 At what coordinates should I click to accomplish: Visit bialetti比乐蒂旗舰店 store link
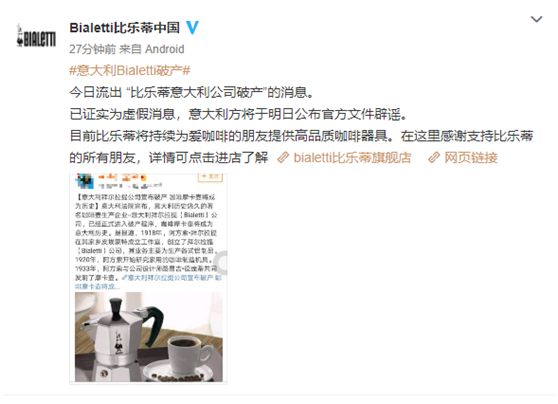click(352, 157)
